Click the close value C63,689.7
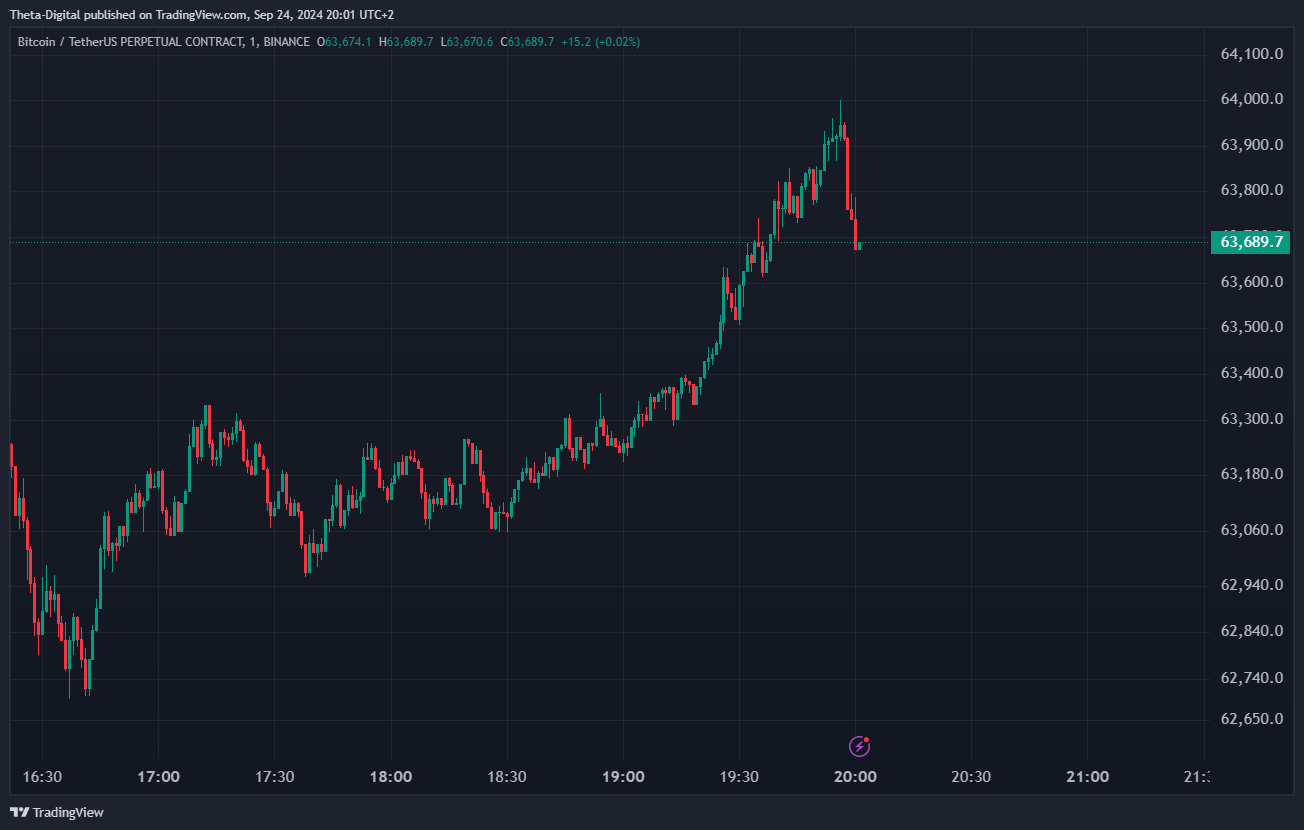This screenshot has width=1304, height=830. 528,42
